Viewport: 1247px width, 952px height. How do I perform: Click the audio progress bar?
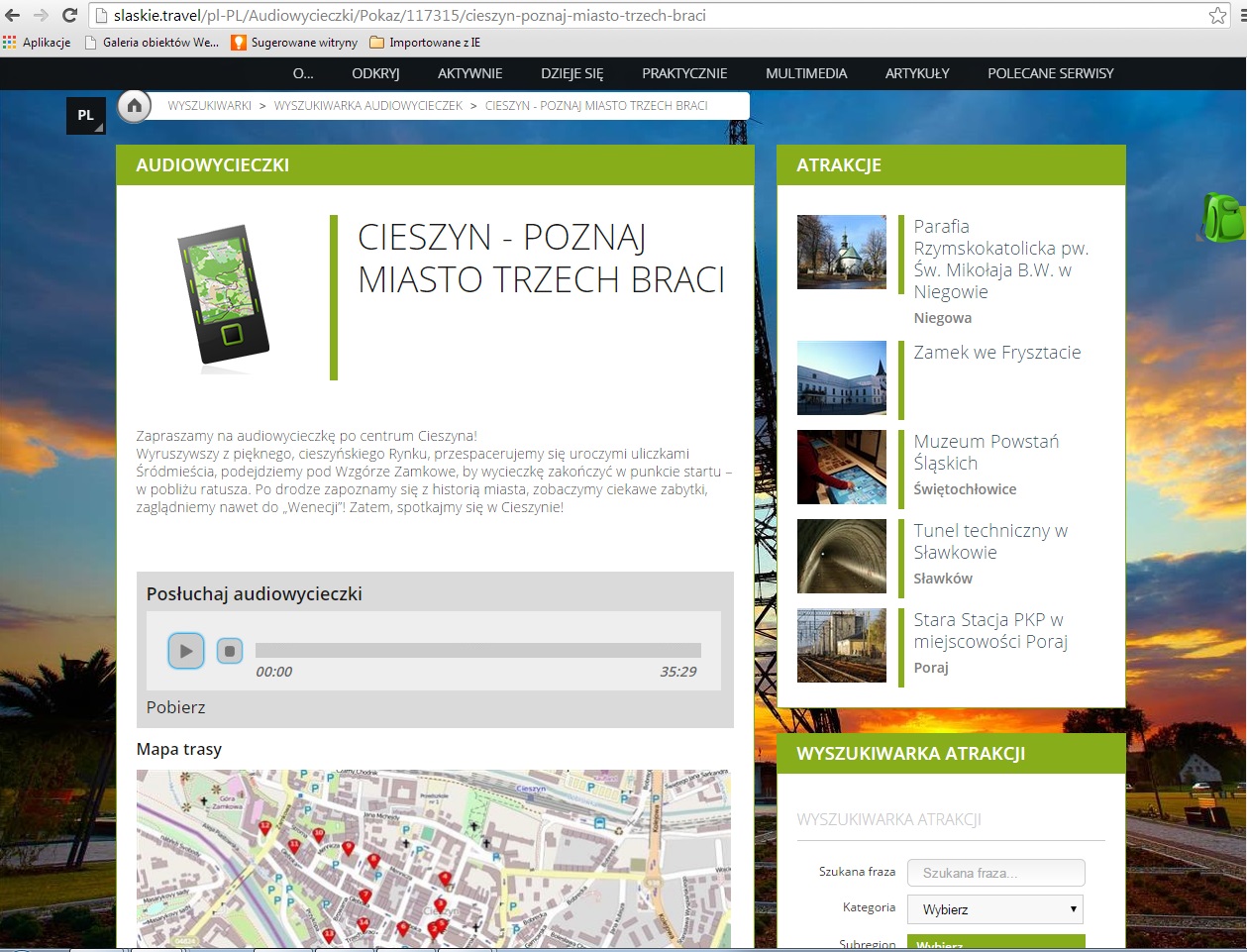click(x=477, y=650)
